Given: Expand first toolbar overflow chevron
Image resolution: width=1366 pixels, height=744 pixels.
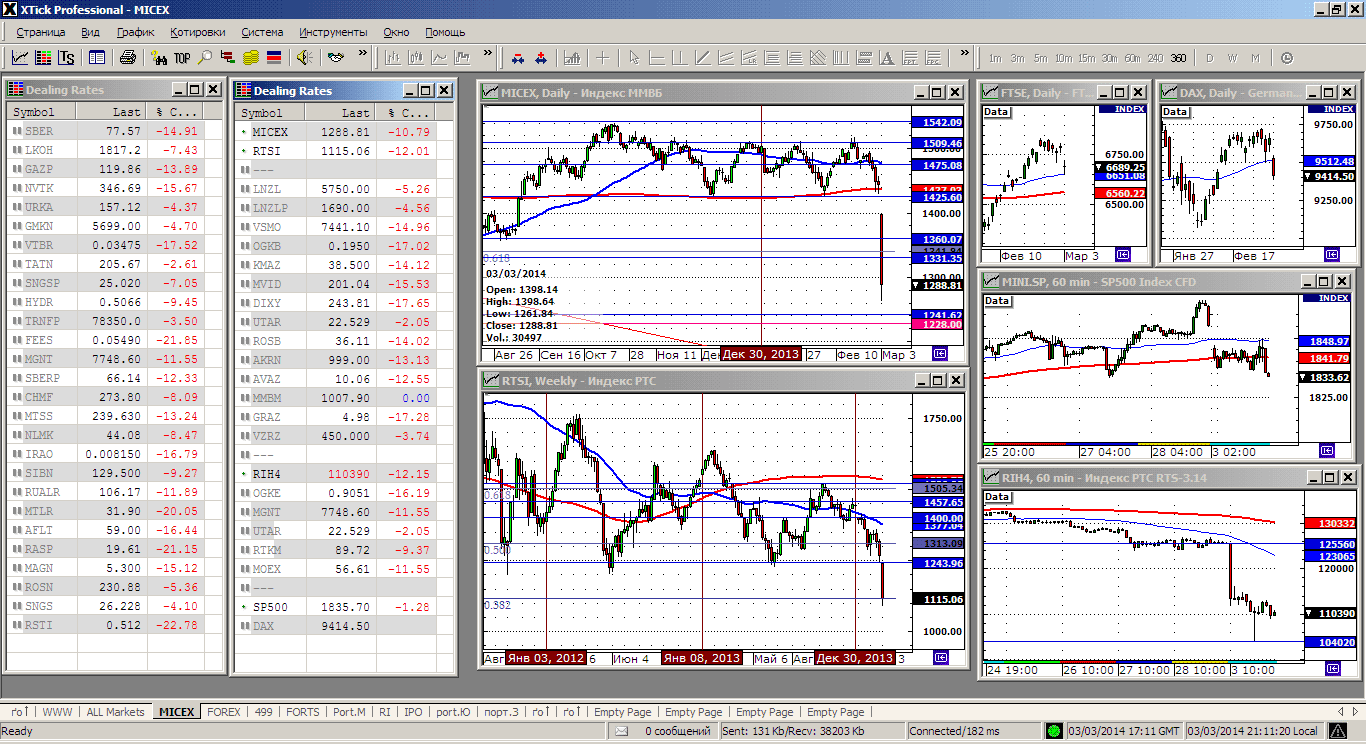Looking at the screenshot, I should [363, 54].
